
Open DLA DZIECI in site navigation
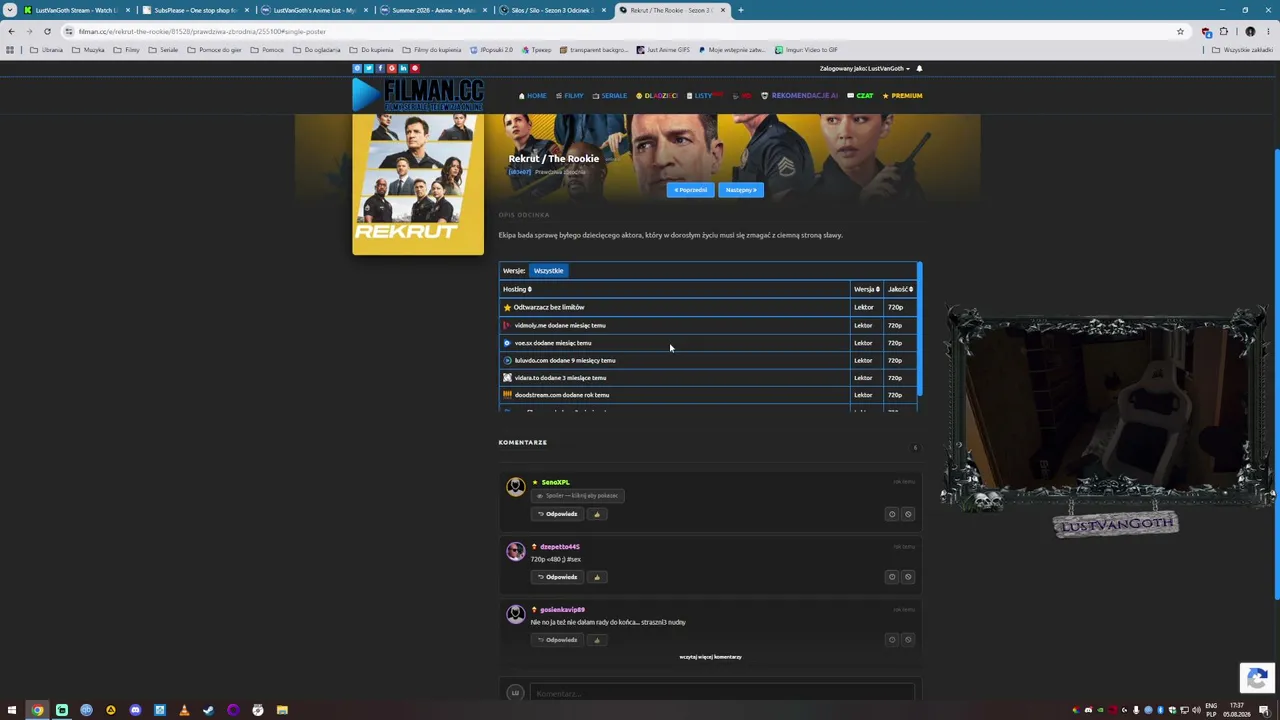tap(657, 96)
